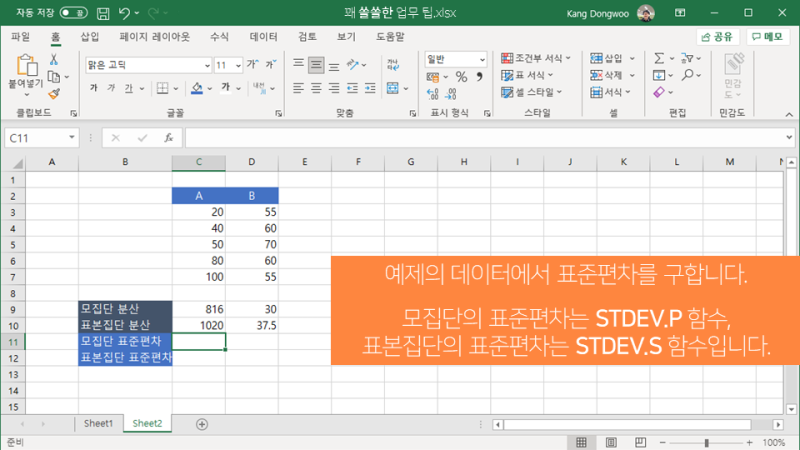Apply the Comma style

[480, 77]
